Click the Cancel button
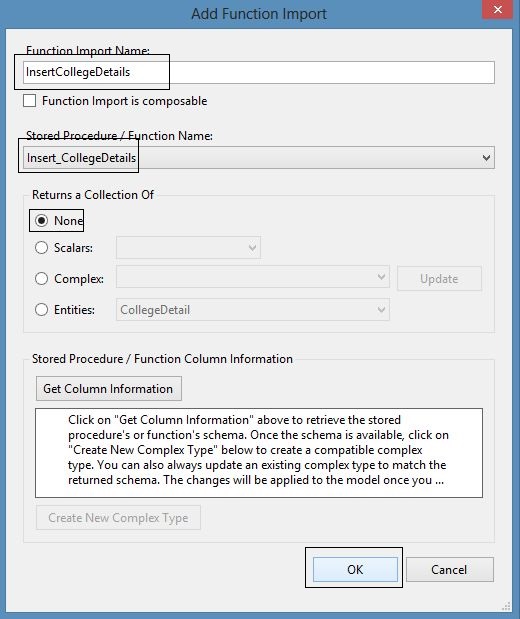This screenshot has height=619, width=520. tap(450, 569)
